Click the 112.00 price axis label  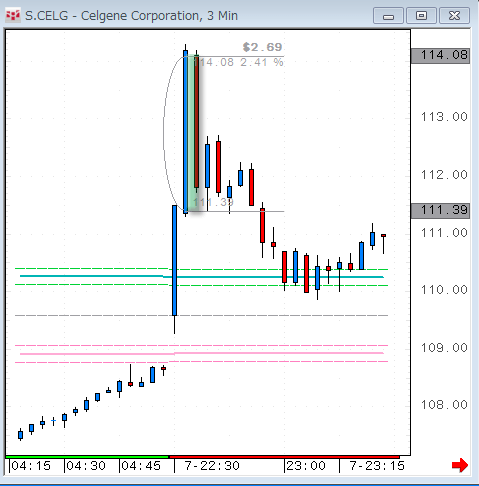[x=444, y=175]
